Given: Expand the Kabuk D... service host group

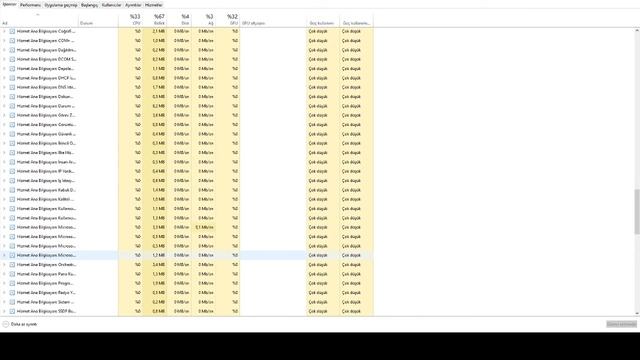Looking at the screenshot, I should [4, 190].
